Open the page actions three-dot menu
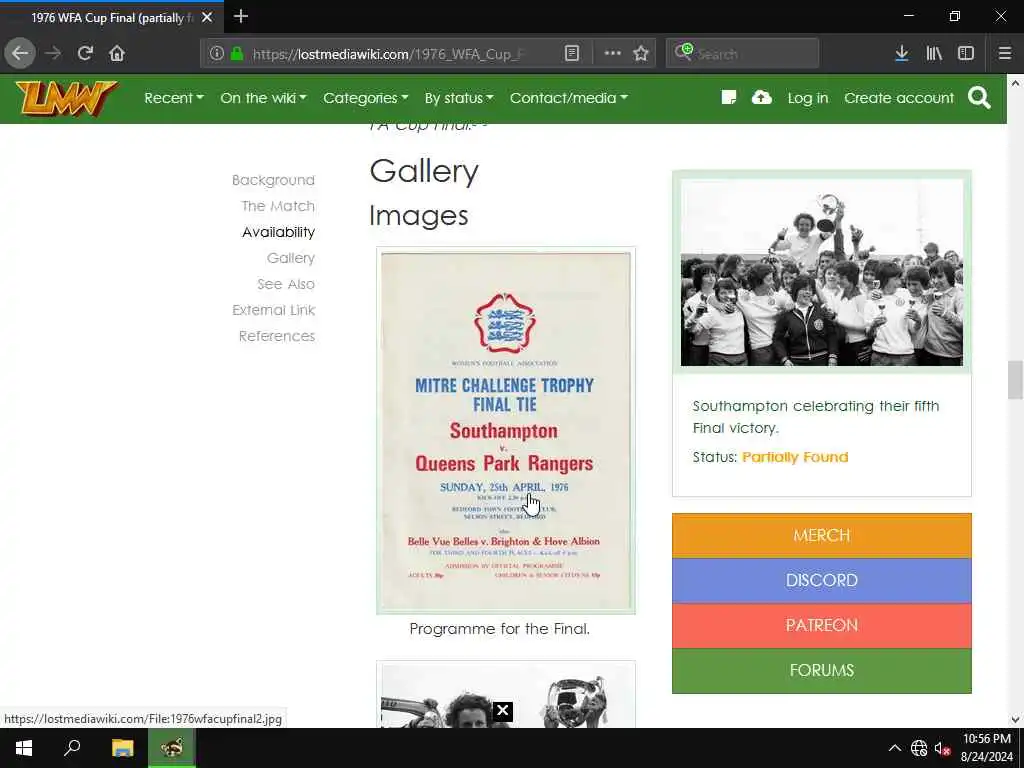 click(x=613, y=54)
